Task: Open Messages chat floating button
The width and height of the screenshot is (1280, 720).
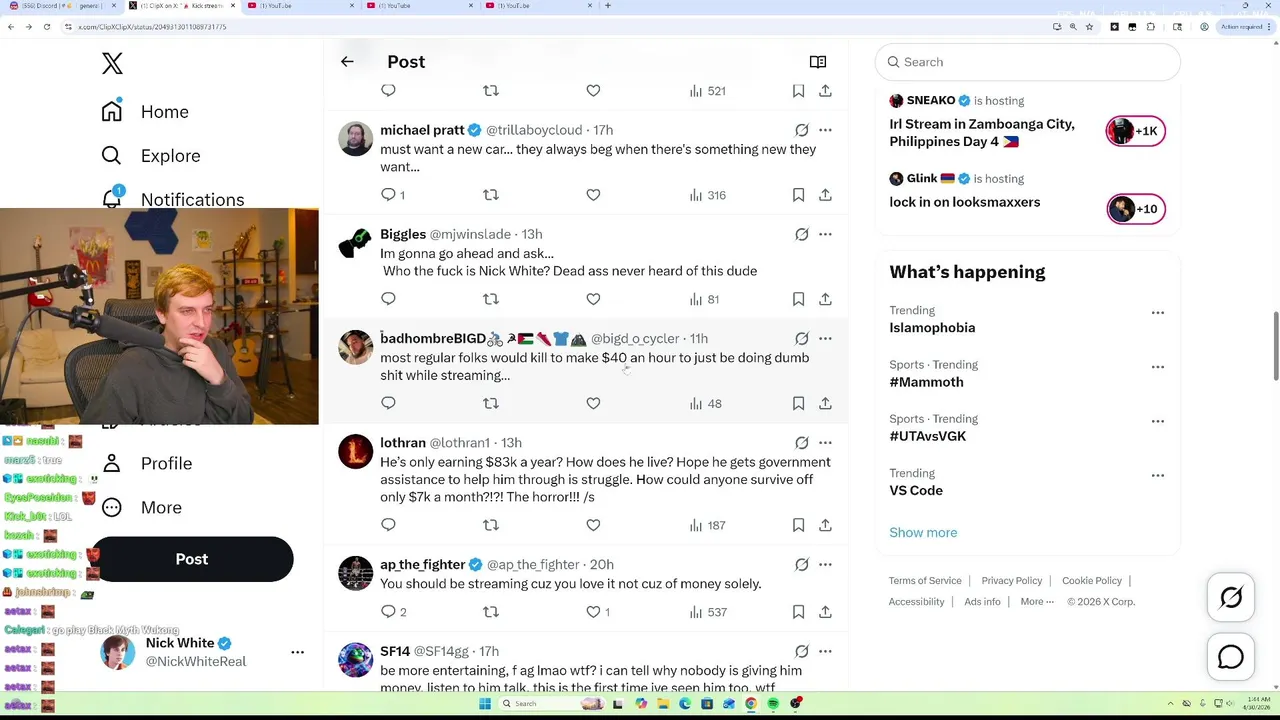Action: 1230,657
